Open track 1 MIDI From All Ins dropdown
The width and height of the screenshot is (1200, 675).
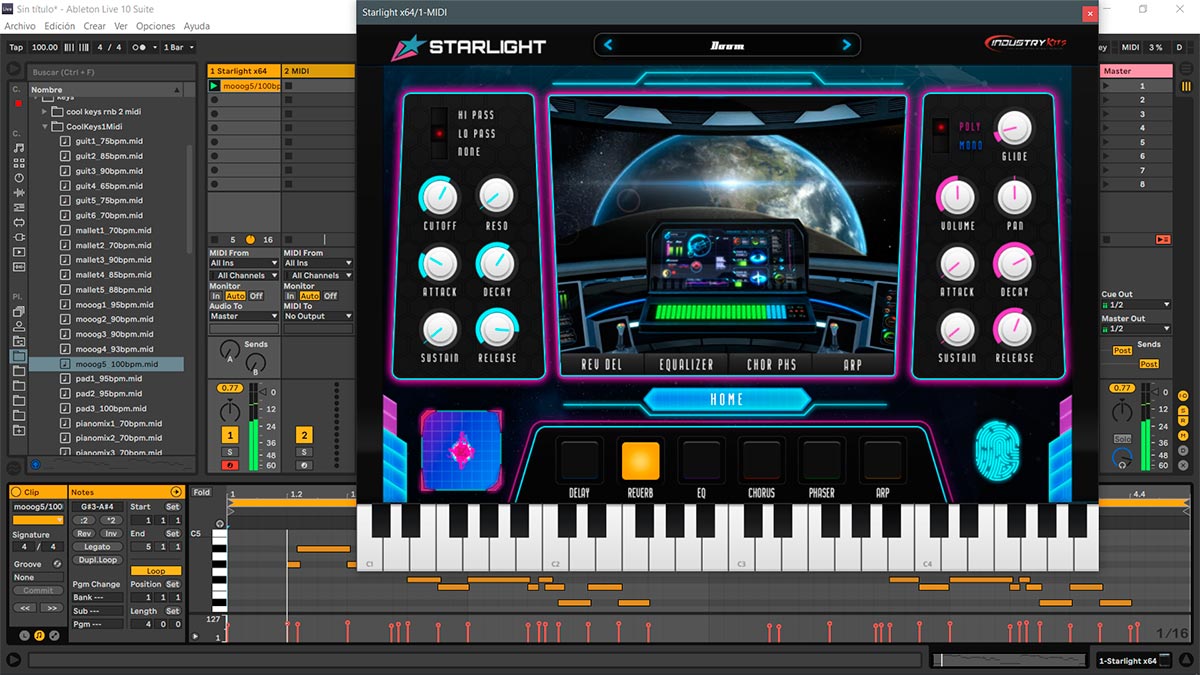[243, 264]
